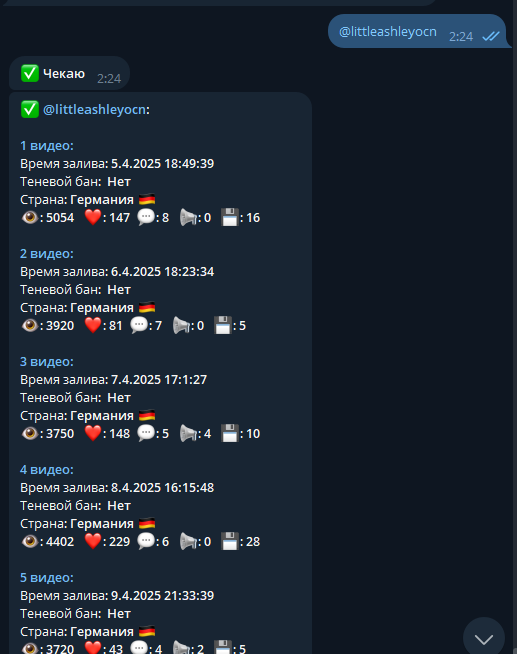Click the eye icon showing 3920 views
The width and height of the screenshot is (517, 654).
click(30, 325)
